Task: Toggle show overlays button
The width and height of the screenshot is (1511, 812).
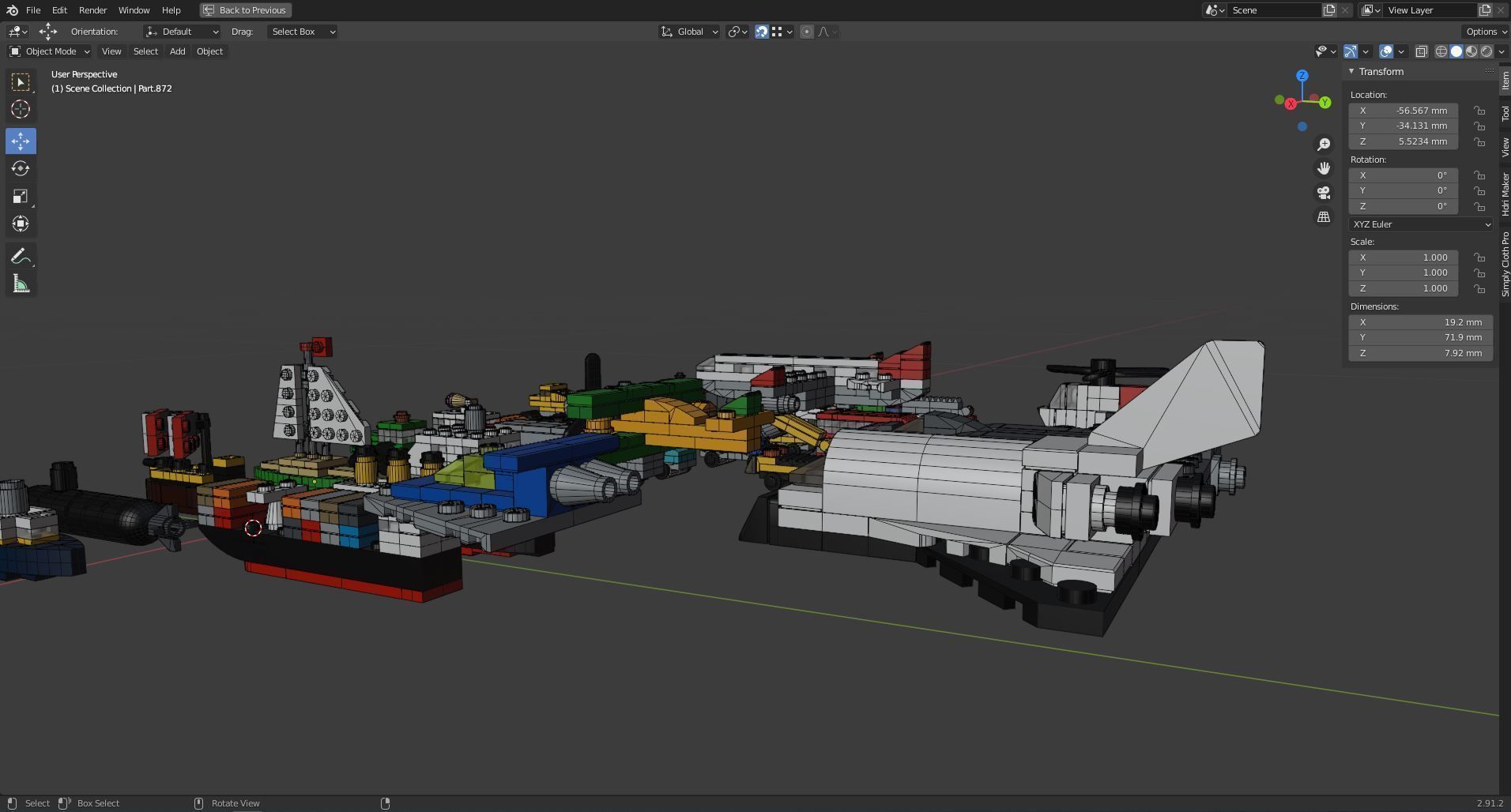Action: coord(1386,51)
